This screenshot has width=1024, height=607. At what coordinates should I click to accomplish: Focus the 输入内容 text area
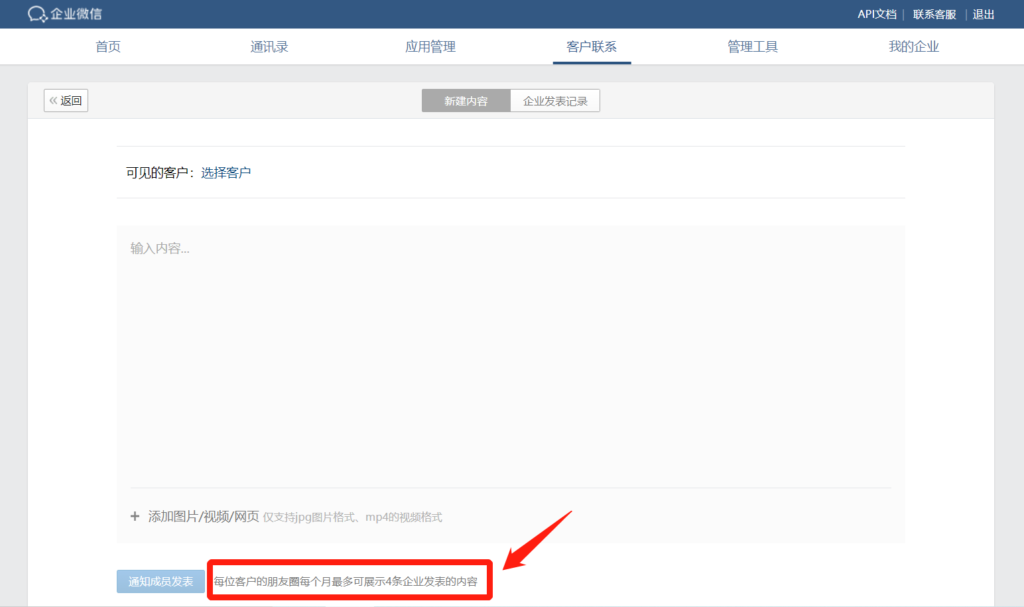[x=510, y=350]
